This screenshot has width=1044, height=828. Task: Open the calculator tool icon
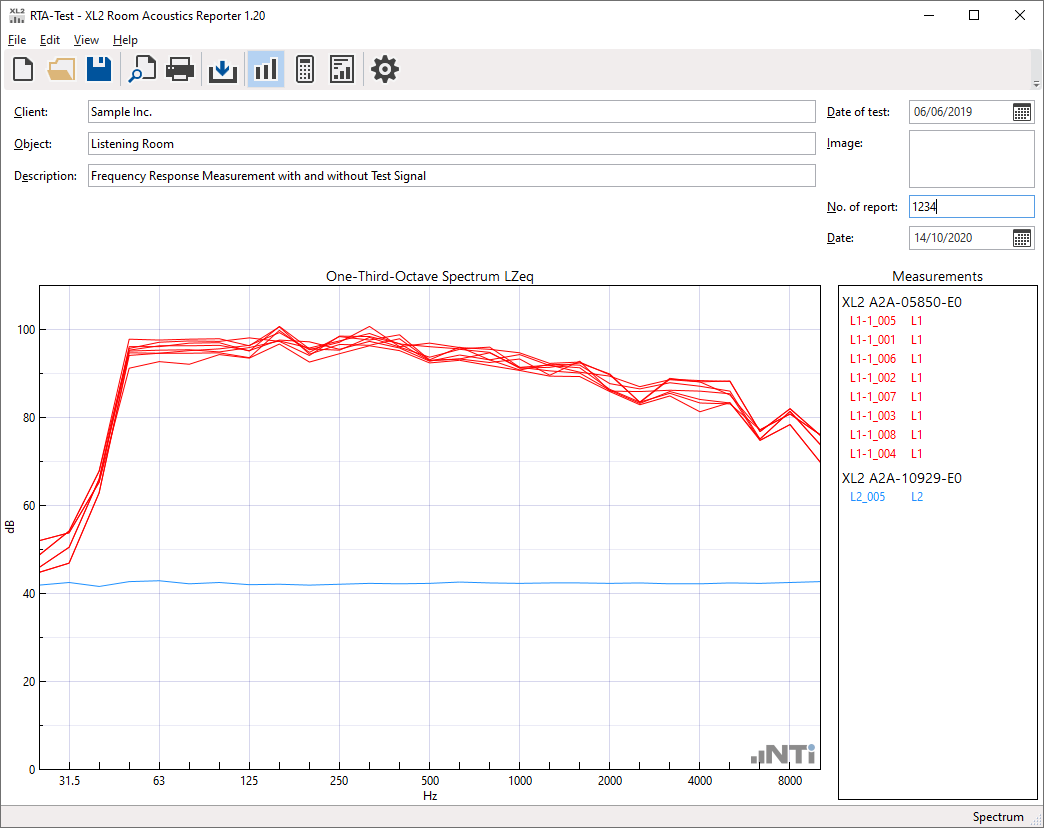click(305, 69)
